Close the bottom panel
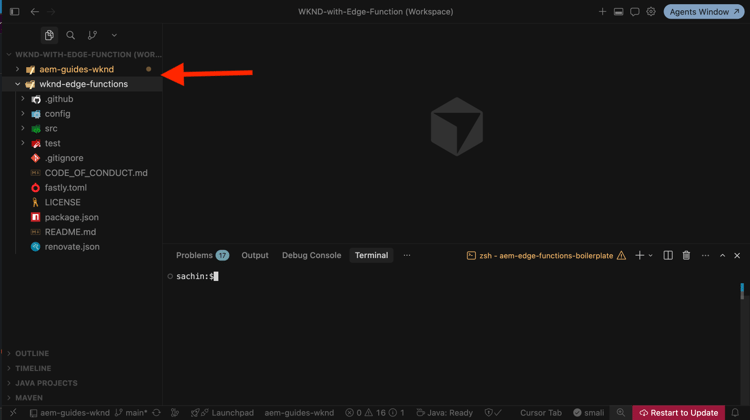The width and height of the screenshot is (750, 420). (x=737, y=255)
